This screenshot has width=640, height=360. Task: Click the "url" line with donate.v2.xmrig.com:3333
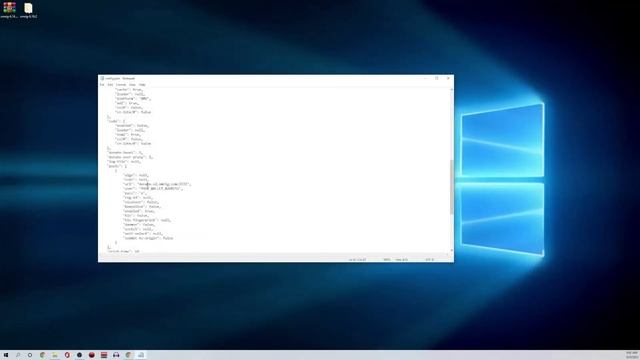(x=157, y=184)
